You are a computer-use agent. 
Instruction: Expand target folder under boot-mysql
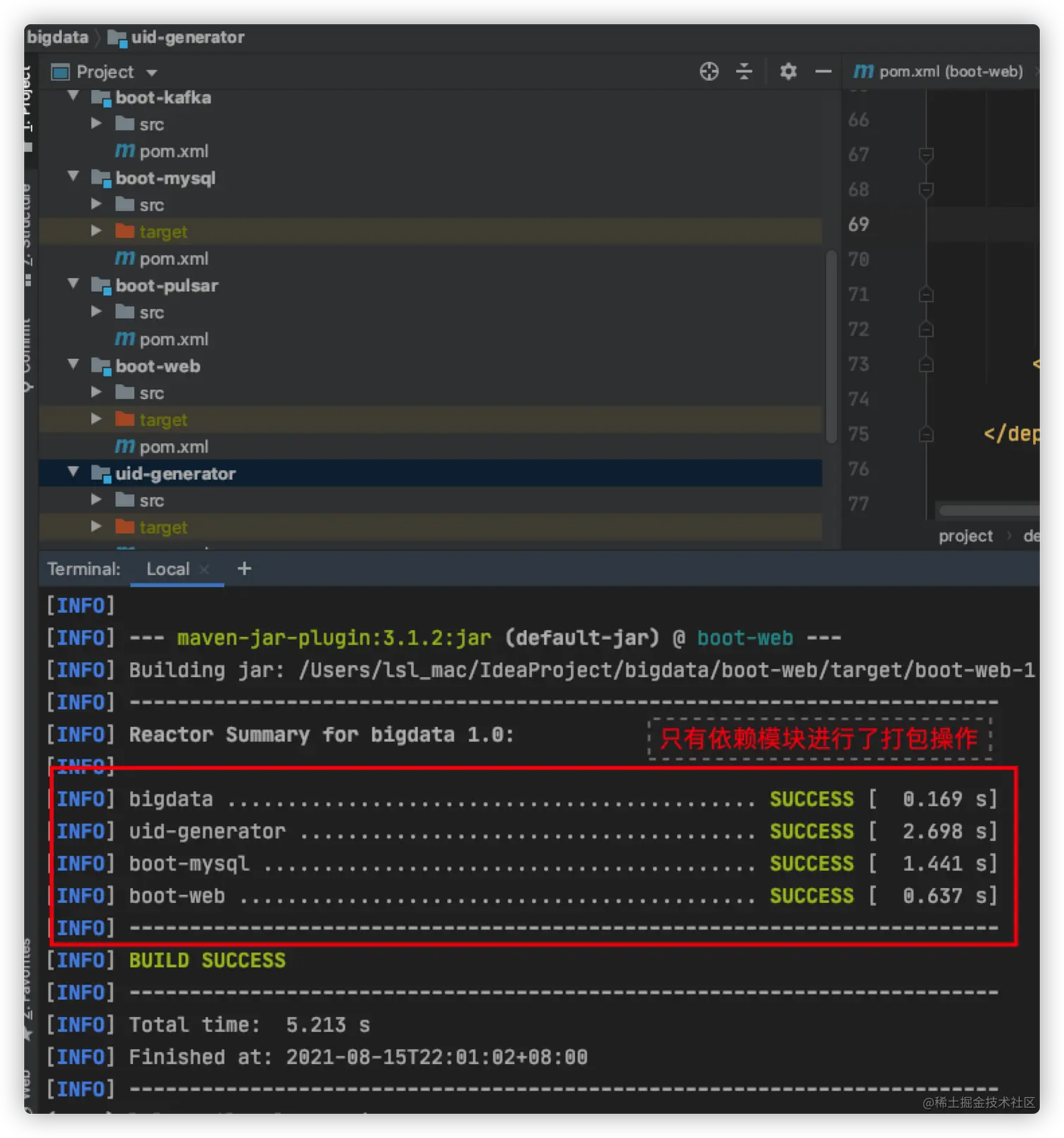tap(96, 231)
